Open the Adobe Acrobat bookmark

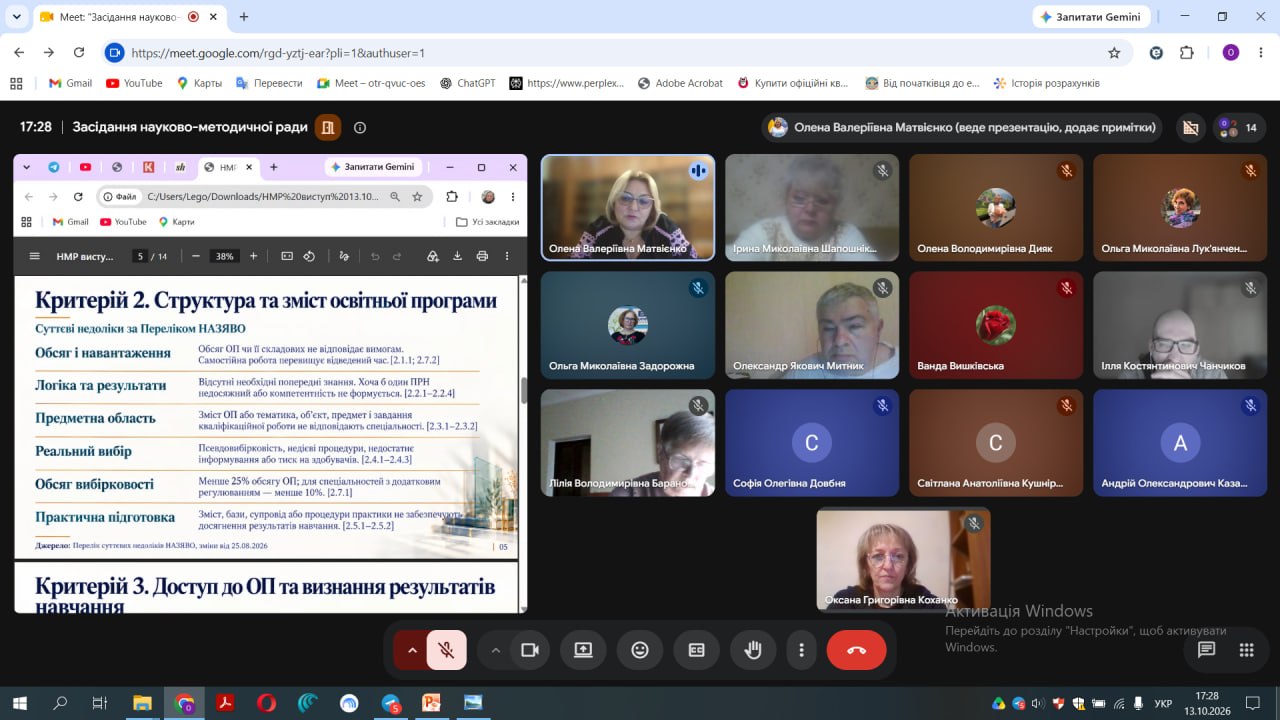[679, 83]
